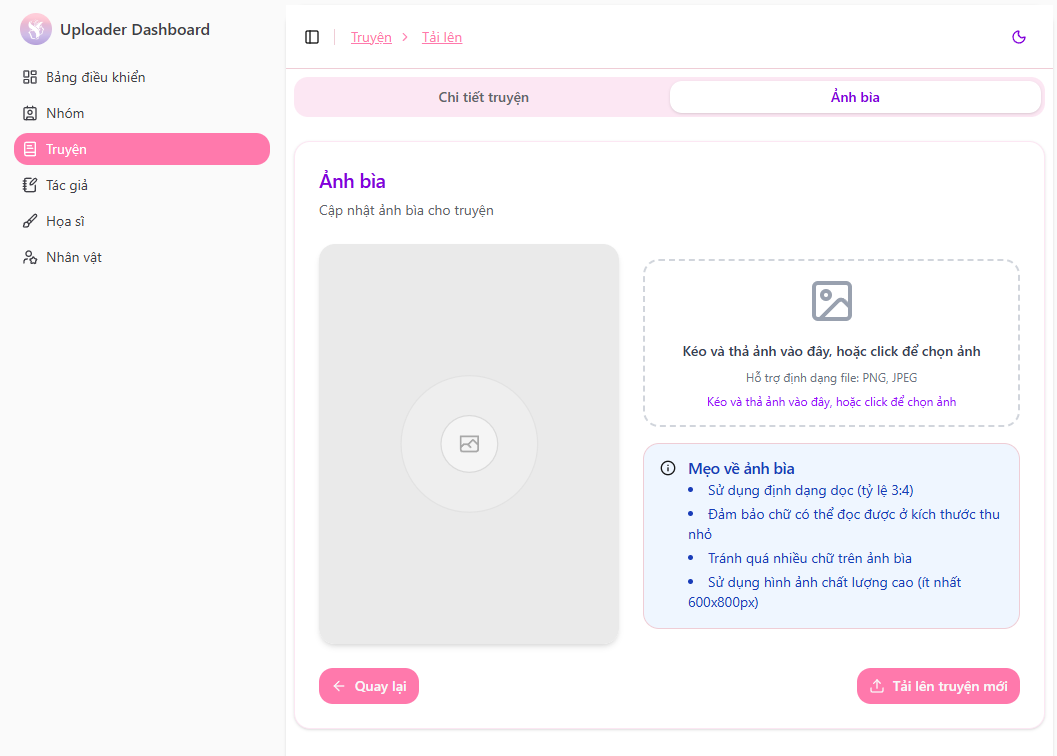Click the gray cover preview placeholder

click(x=469, y=443)
